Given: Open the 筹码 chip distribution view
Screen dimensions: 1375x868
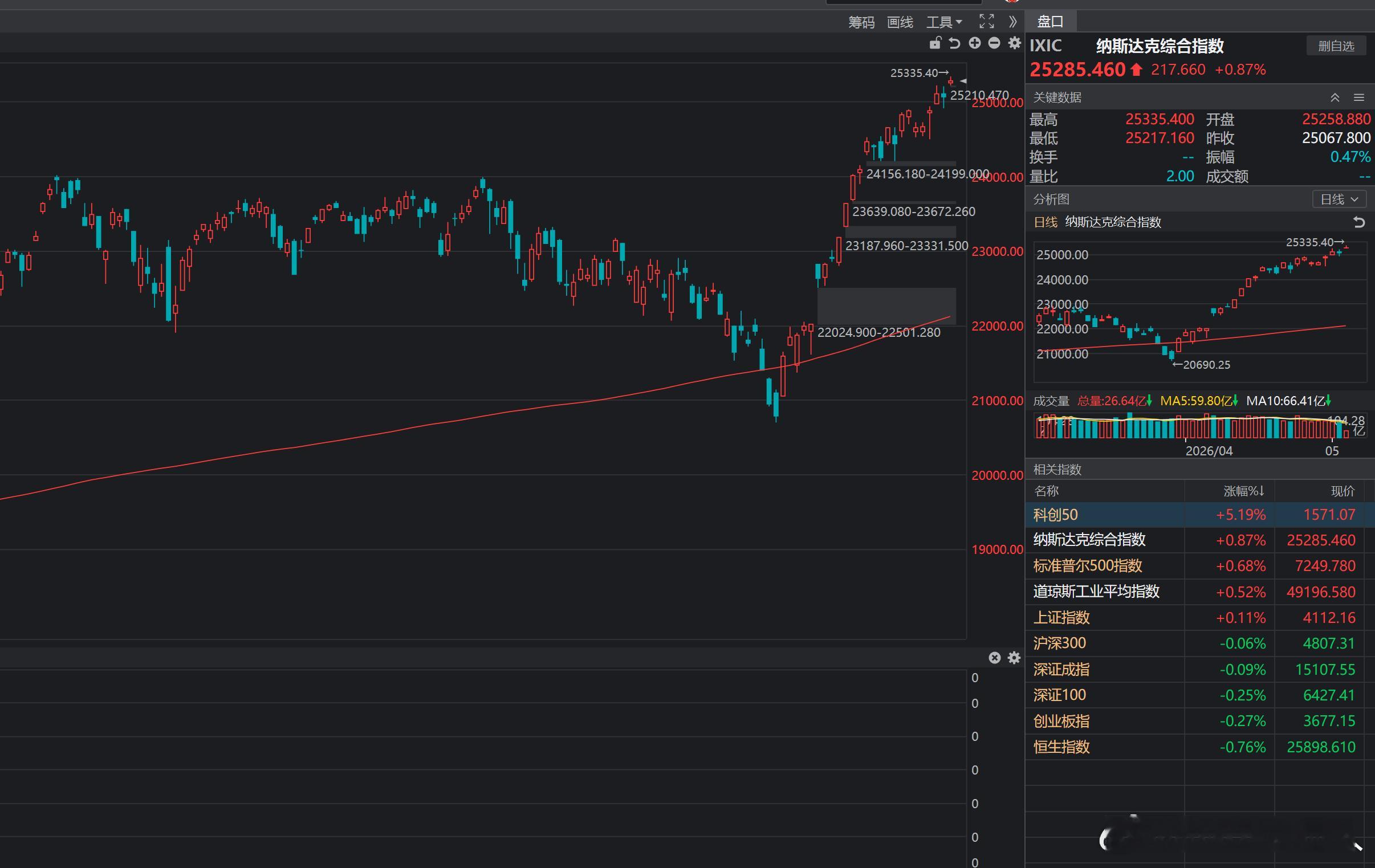Looking at the screenshot, I should (861, 22).
